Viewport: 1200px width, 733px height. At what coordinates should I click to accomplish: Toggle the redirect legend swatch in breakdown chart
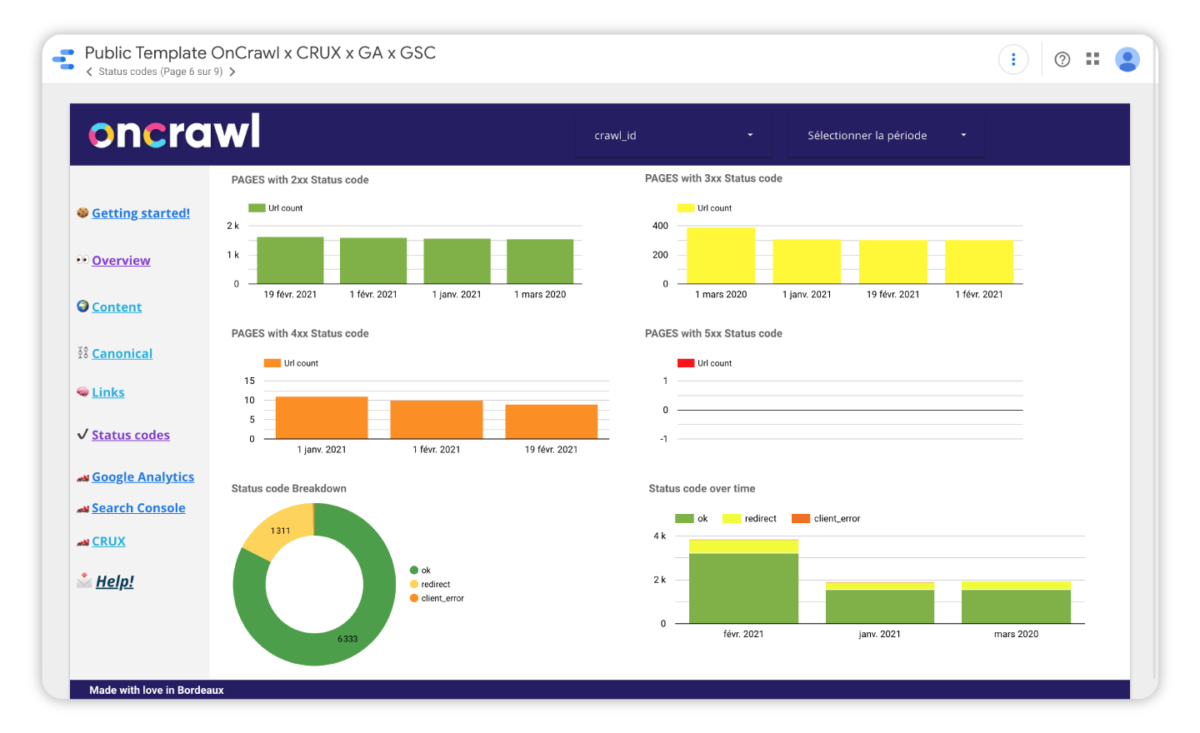414,584
